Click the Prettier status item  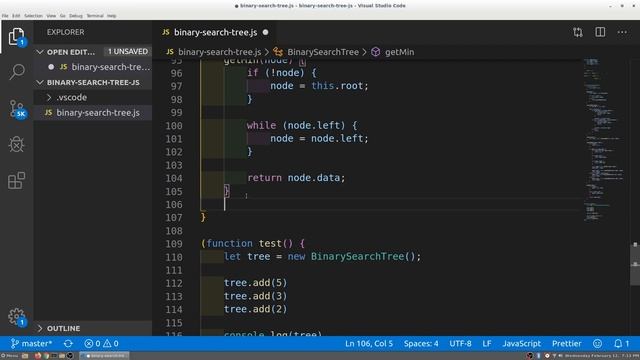567,344
